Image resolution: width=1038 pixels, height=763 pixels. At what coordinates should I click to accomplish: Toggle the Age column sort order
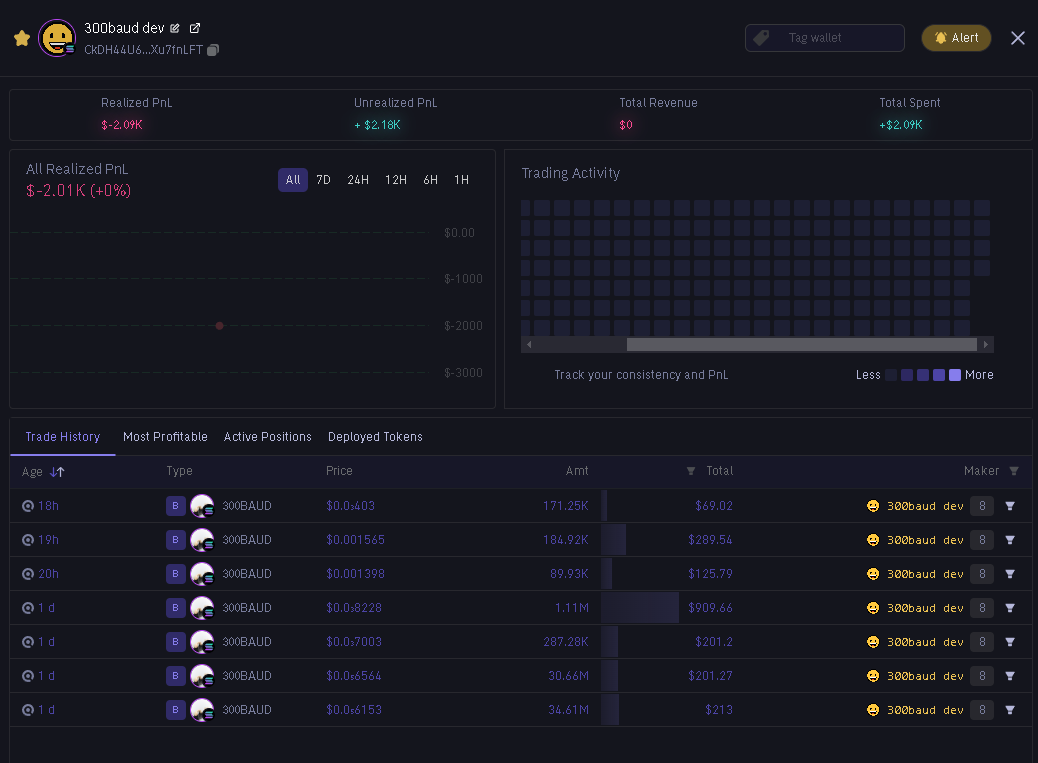pyautogui.click(x=56, y=471)
